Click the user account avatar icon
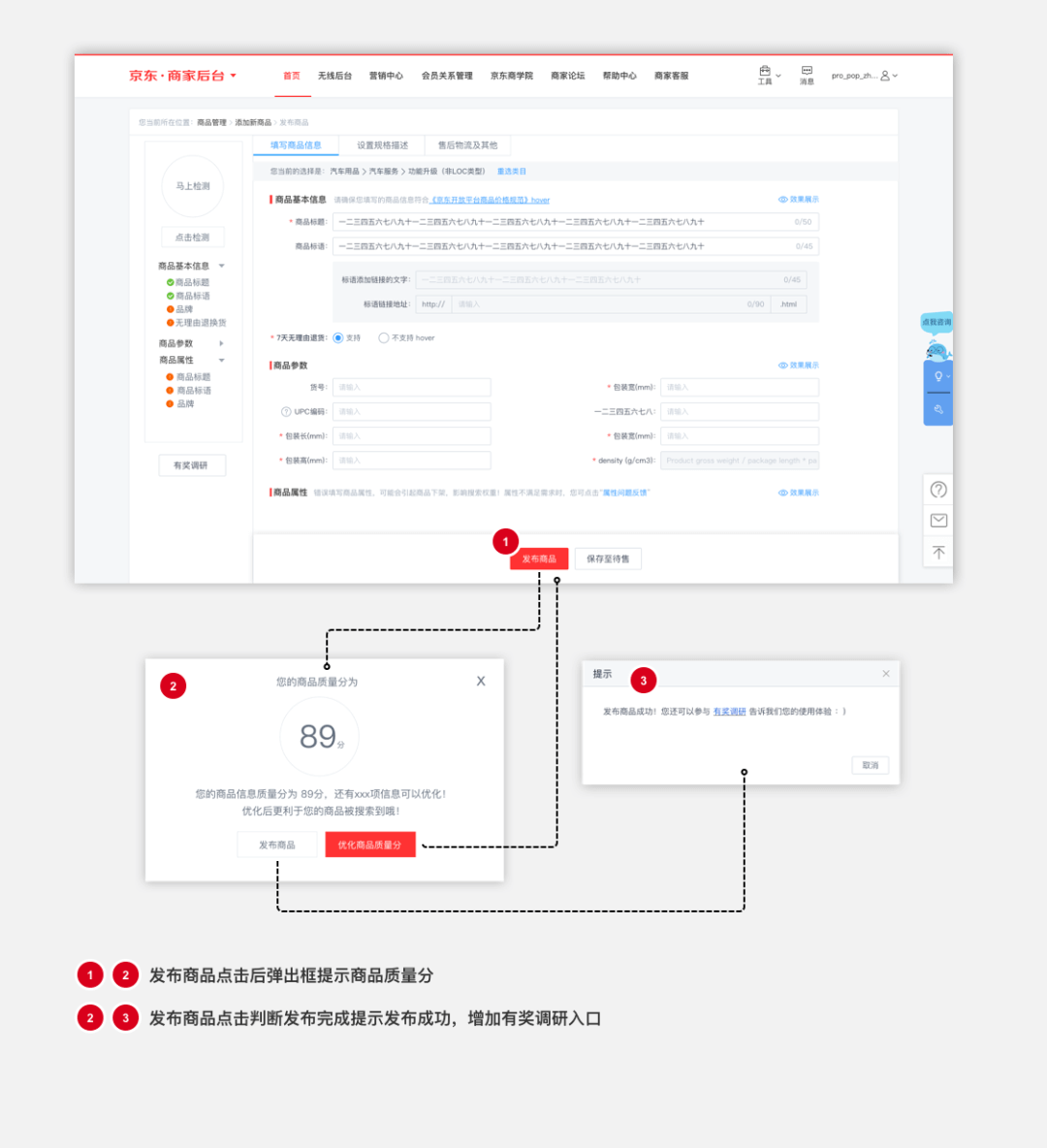The width and height of the screenshot is (1047, 1148). pyautogui.click(x=884, y=76)
